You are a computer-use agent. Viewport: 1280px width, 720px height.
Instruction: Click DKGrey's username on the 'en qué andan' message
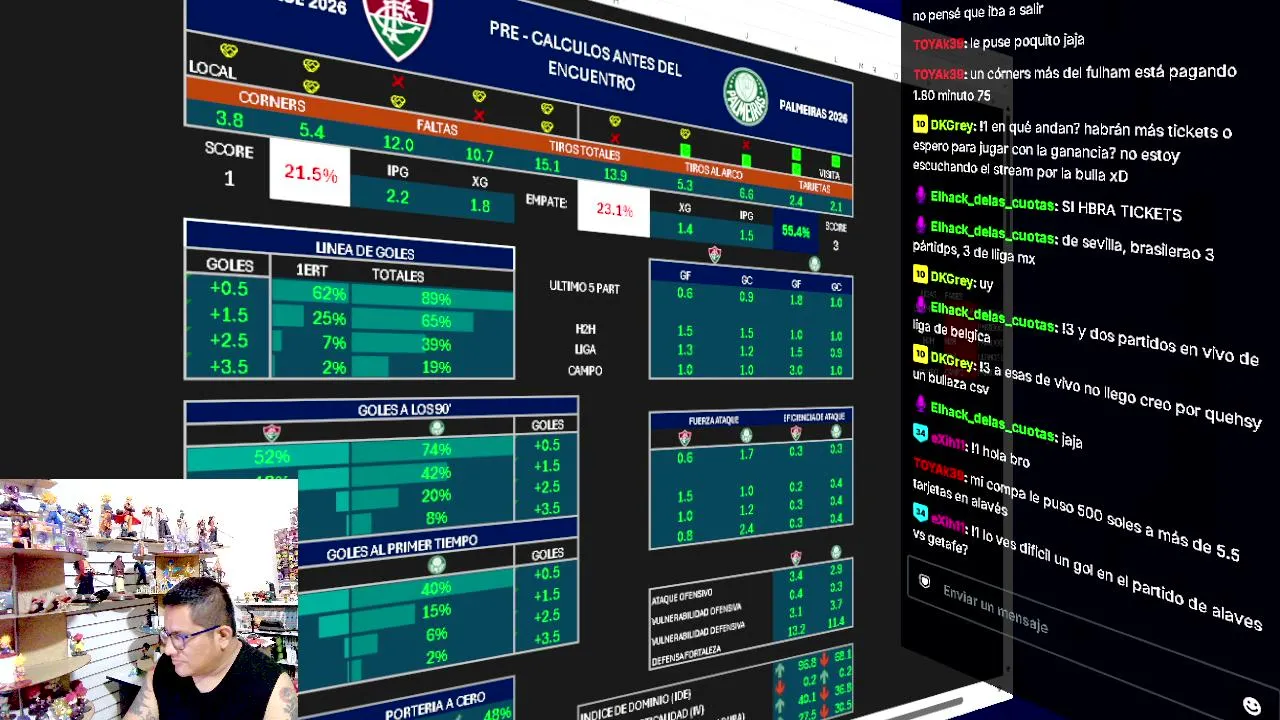953,127
